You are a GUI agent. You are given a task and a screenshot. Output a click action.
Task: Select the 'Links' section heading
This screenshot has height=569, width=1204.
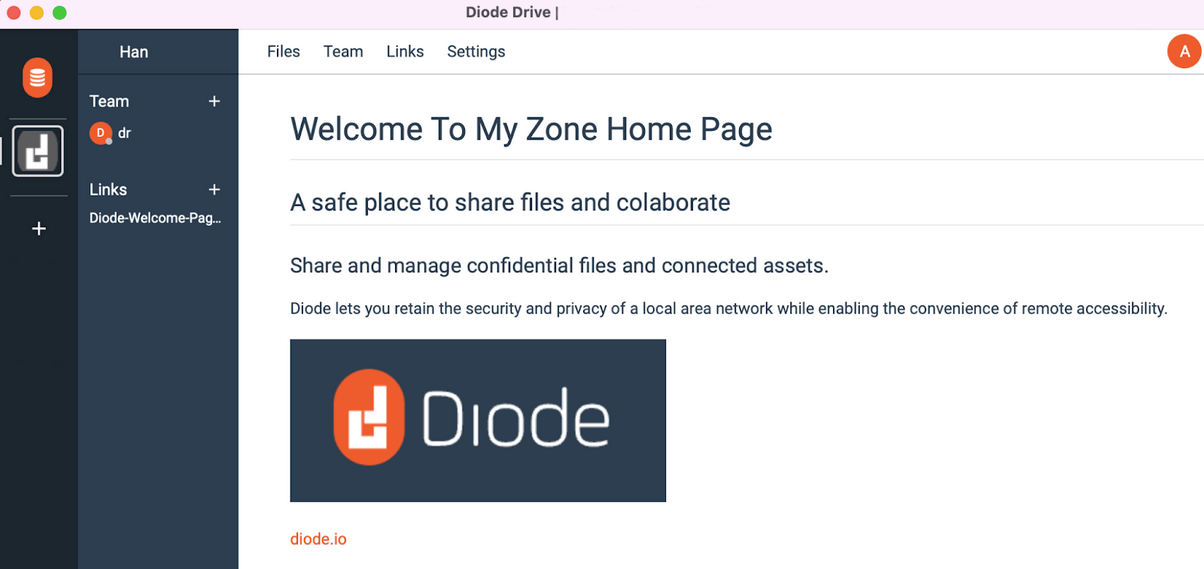108,189
